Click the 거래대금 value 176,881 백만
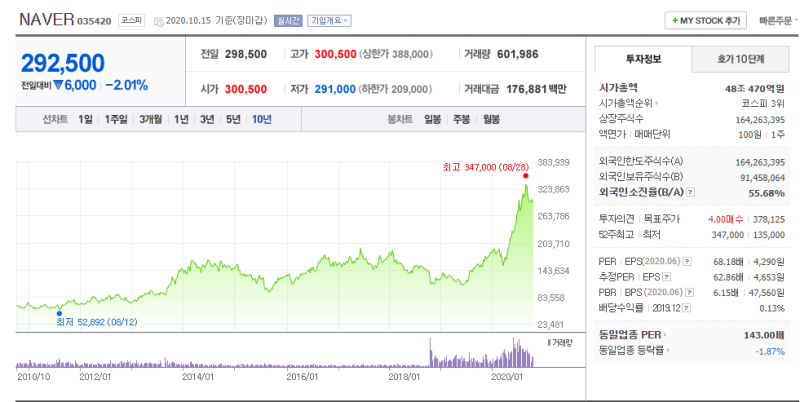 coord(536,89)
